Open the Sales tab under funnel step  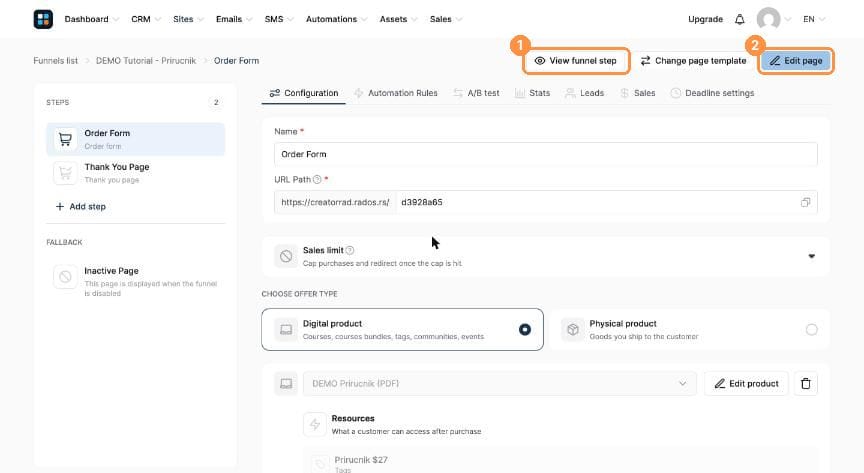[638, 93]
